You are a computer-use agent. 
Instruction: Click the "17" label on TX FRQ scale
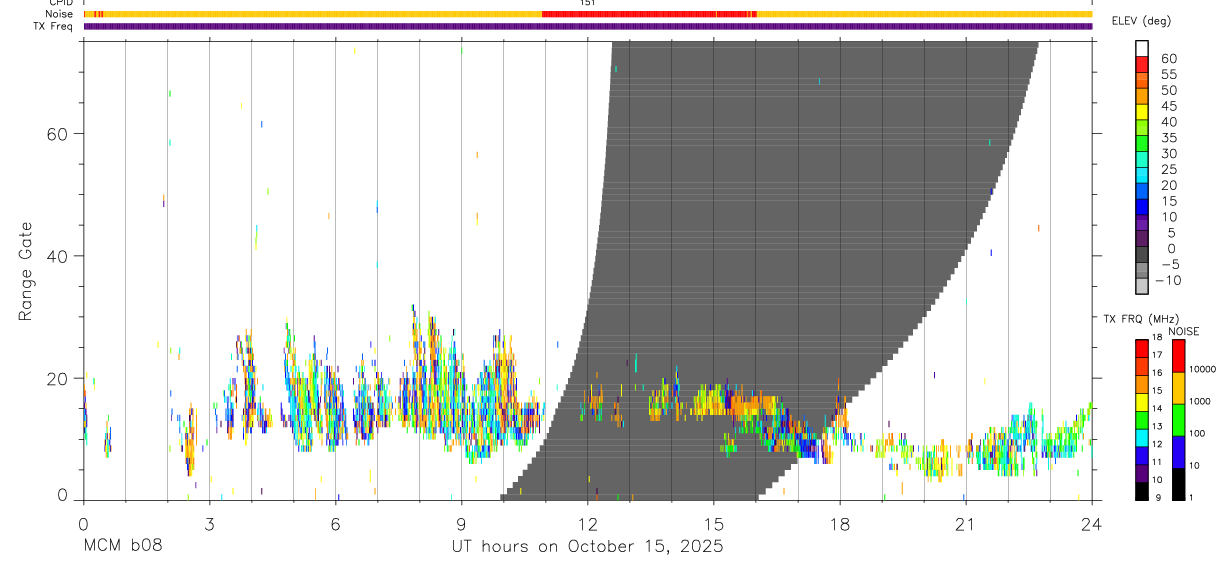[1159, 355]
